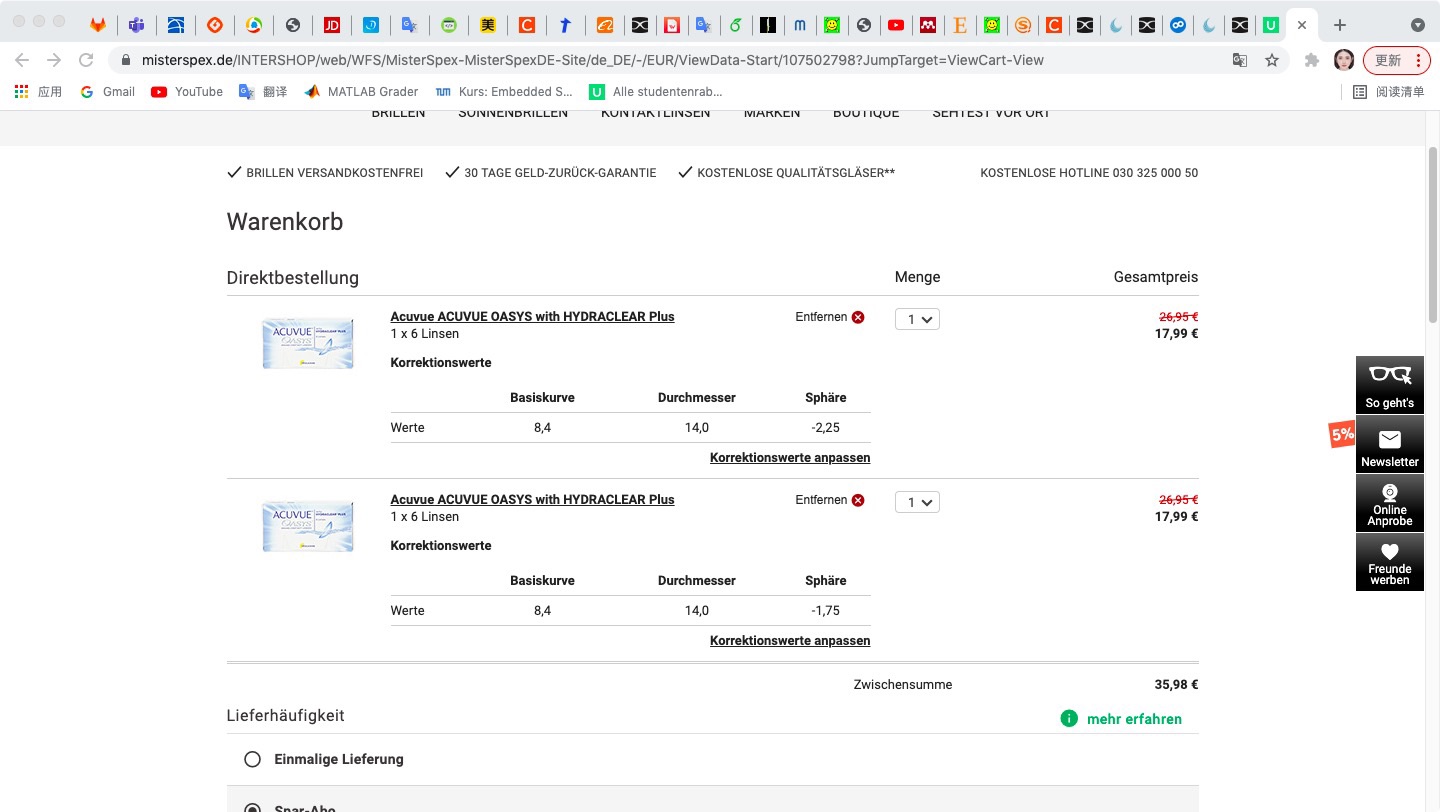Open the second 'Acuvue ACUVUE OASYS' product link
The height and width of the screenshot is (812, 1440).
coord(533,499)
